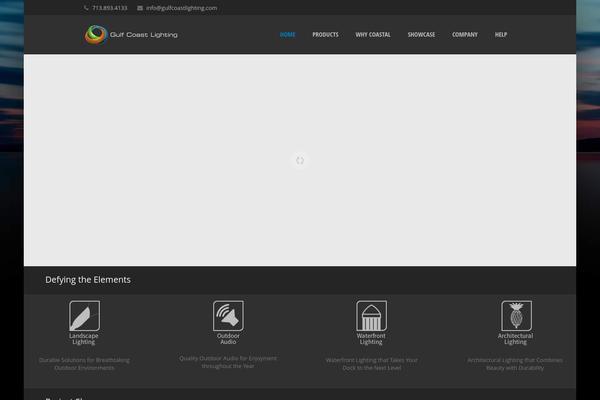Click the envelope icon beside the email address
Image resolution: width=600 pixels, height=400 pixels.
pyautogui.click(x=140, y=8)
